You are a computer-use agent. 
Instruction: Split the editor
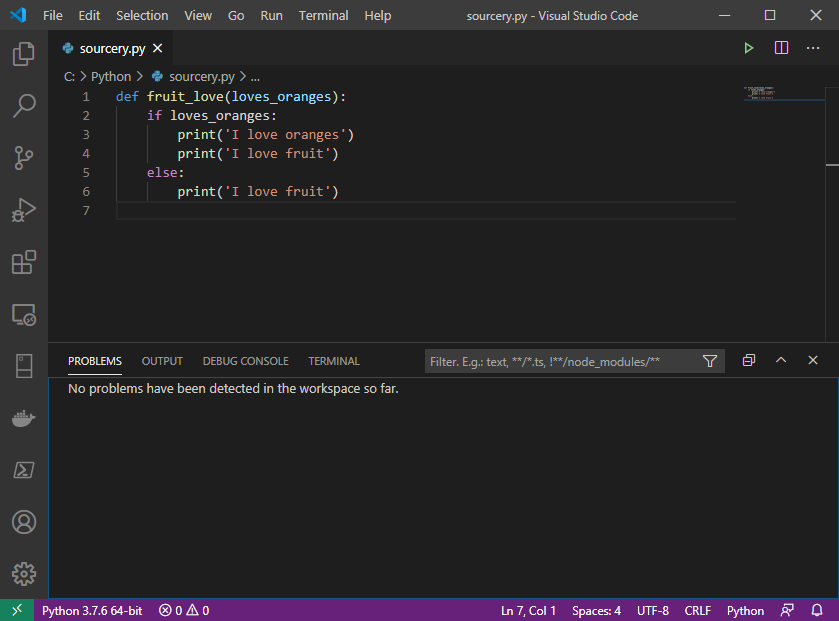click(x=781, y=47)
